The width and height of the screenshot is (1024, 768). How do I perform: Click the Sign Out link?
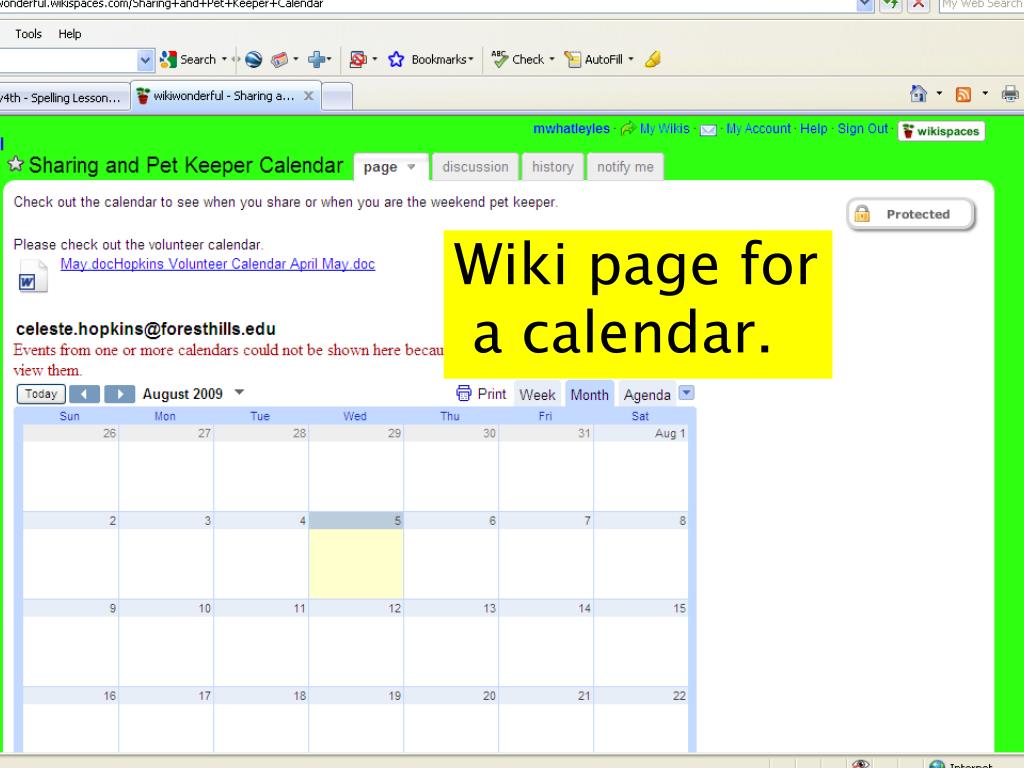click(x=863, y=129)
